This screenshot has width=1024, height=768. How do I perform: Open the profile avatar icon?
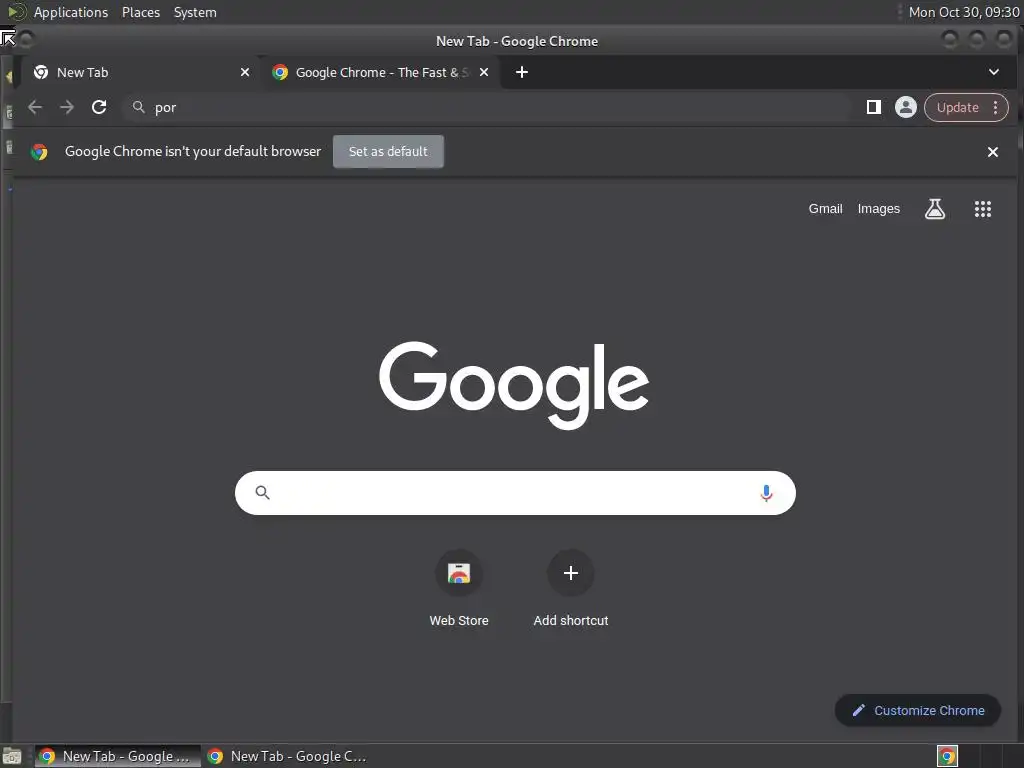[905, 107]
